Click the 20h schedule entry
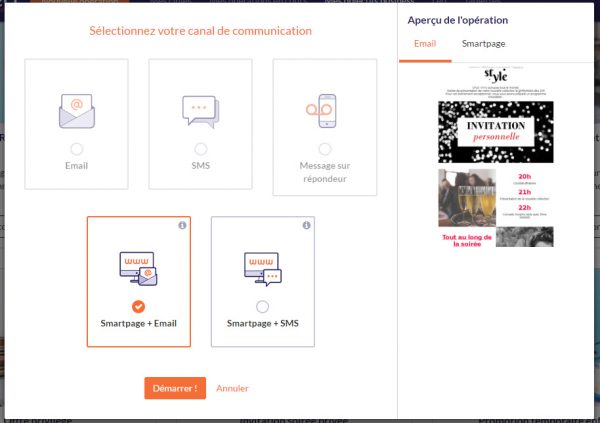Image resolution: width=600 pixels, height=423 pixels. pos(525,179)
